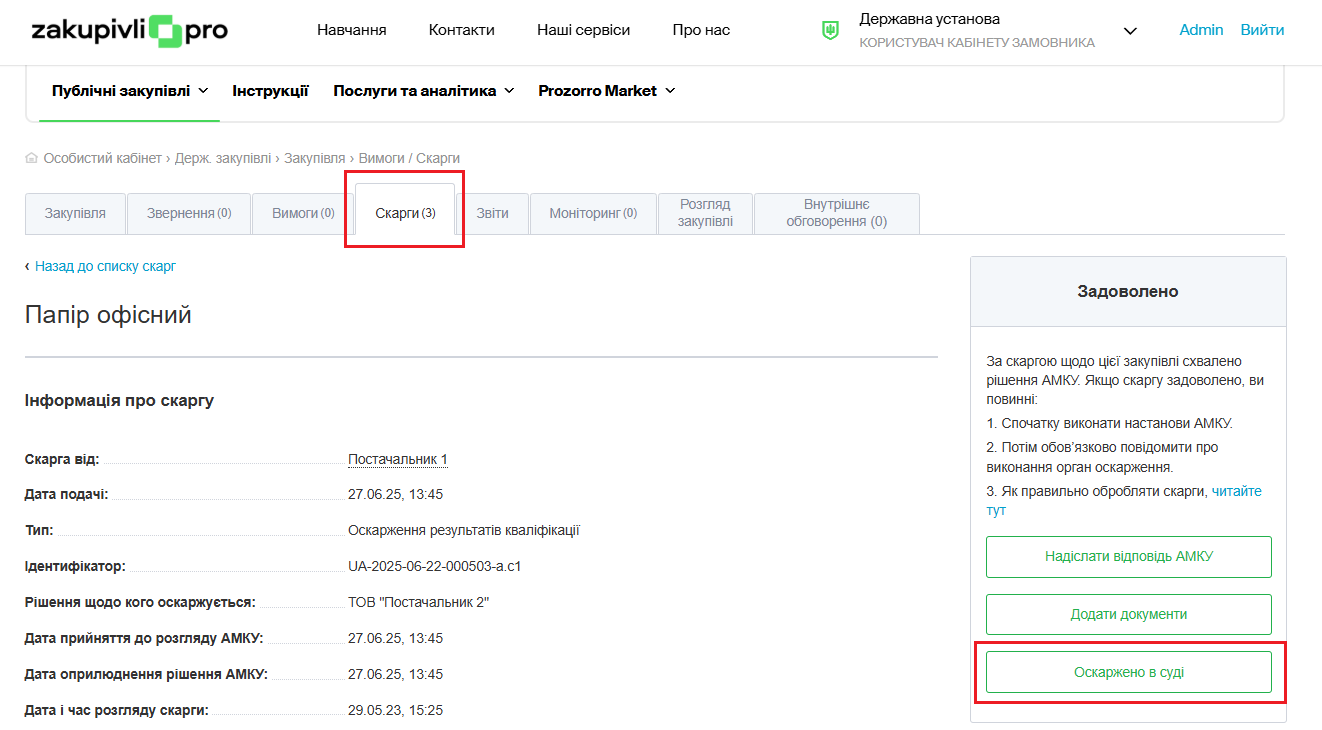Click the home icon in breadcrumbs
Image resolution: width=1322 pixels, height=730 pixels.
[32, 158]
